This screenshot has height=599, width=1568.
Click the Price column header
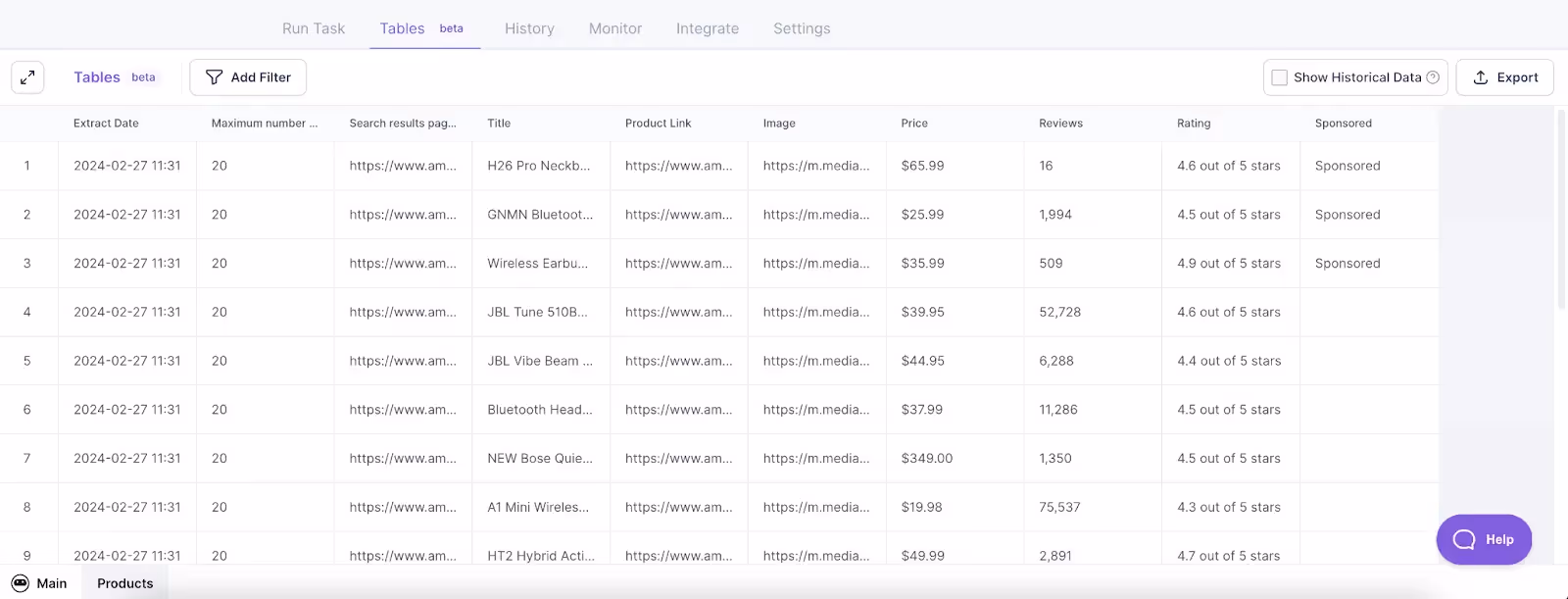[955, 124]
